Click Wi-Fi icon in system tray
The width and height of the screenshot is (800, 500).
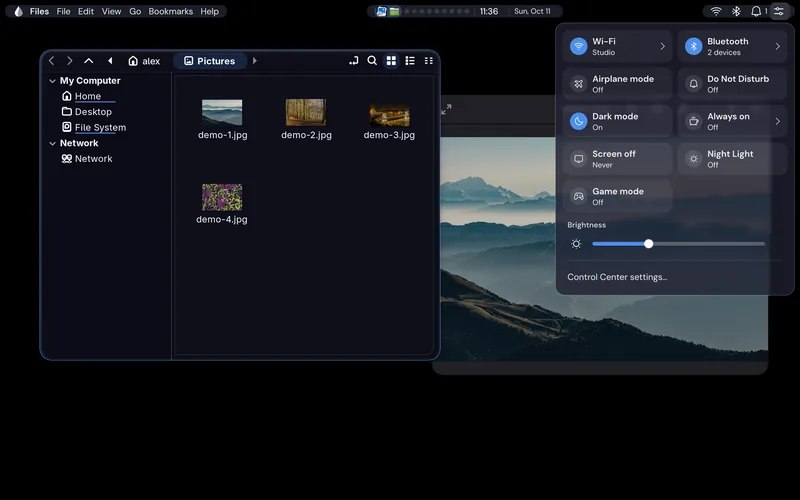pos(716,11)
